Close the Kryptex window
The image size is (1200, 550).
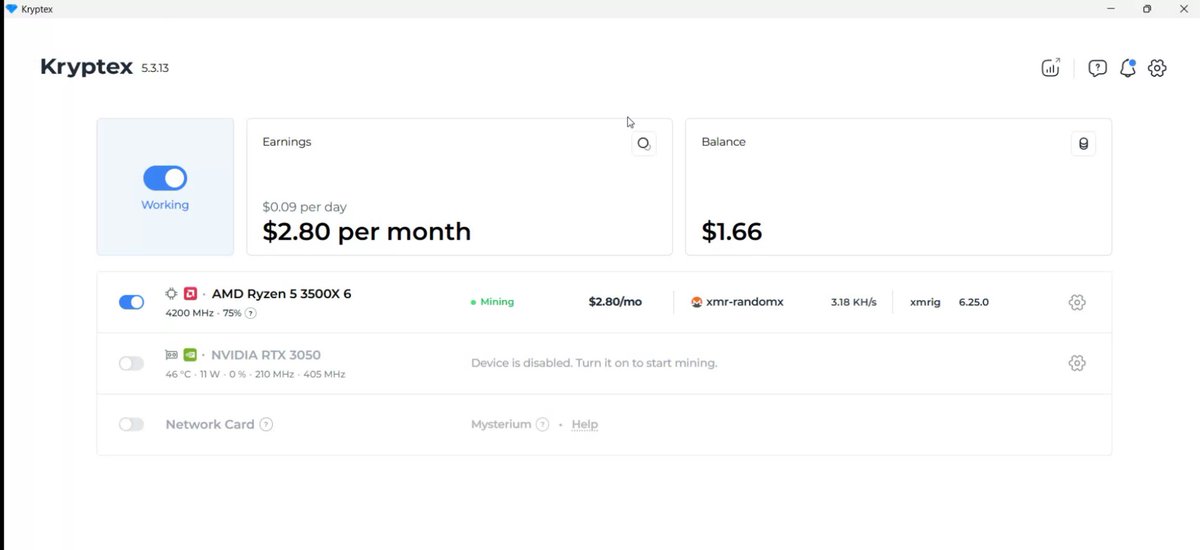(x=1183, y=9)
